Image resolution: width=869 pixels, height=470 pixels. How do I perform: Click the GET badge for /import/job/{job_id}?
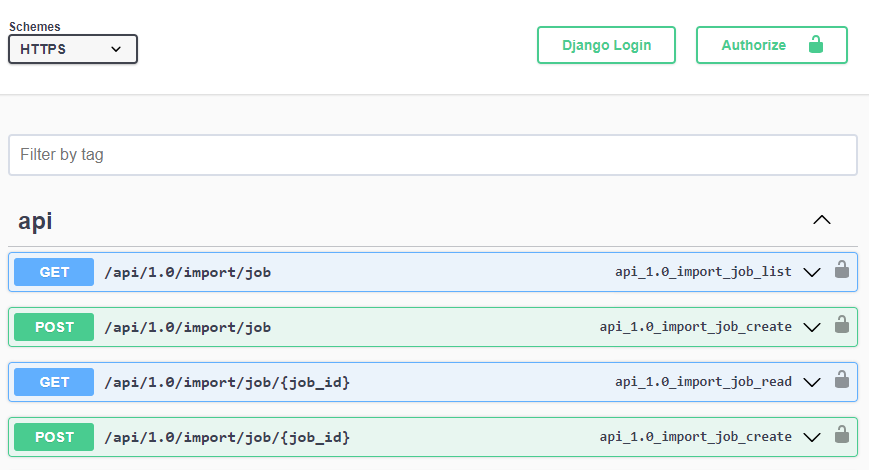coord(54,382)
